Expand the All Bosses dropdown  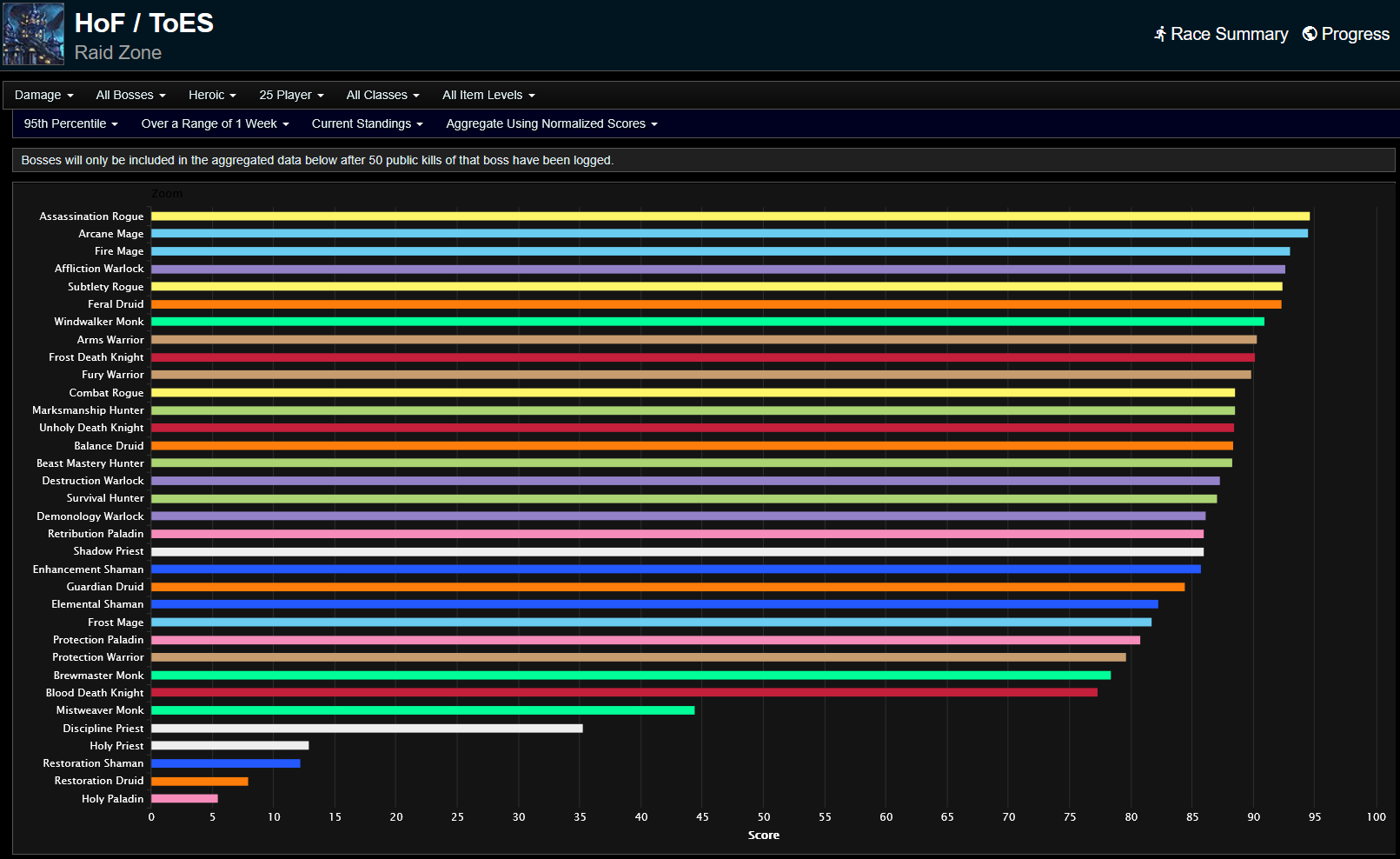pos(130,95)
